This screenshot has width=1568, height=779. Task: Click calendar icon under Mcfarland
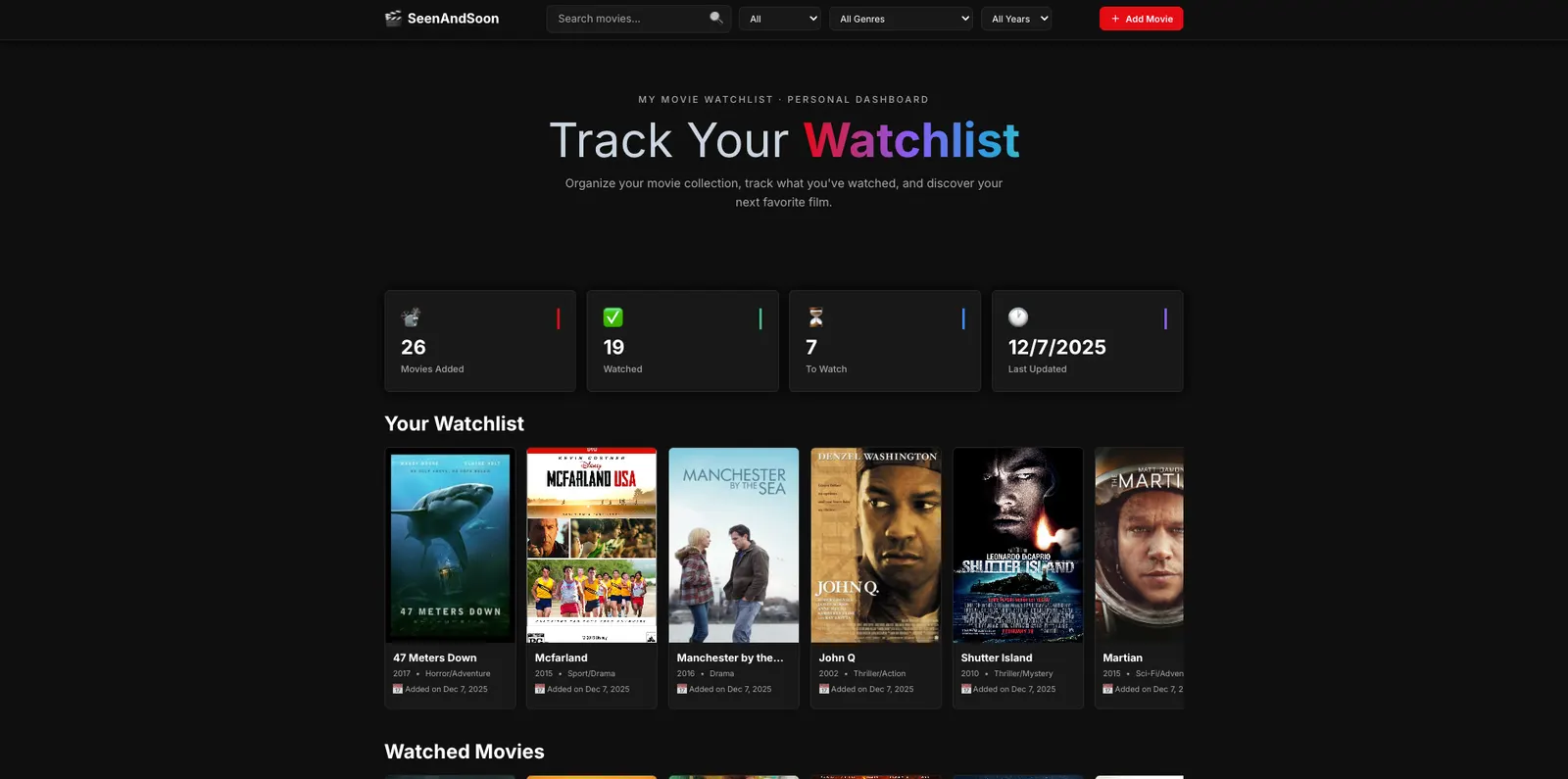(x=540, y=689)
